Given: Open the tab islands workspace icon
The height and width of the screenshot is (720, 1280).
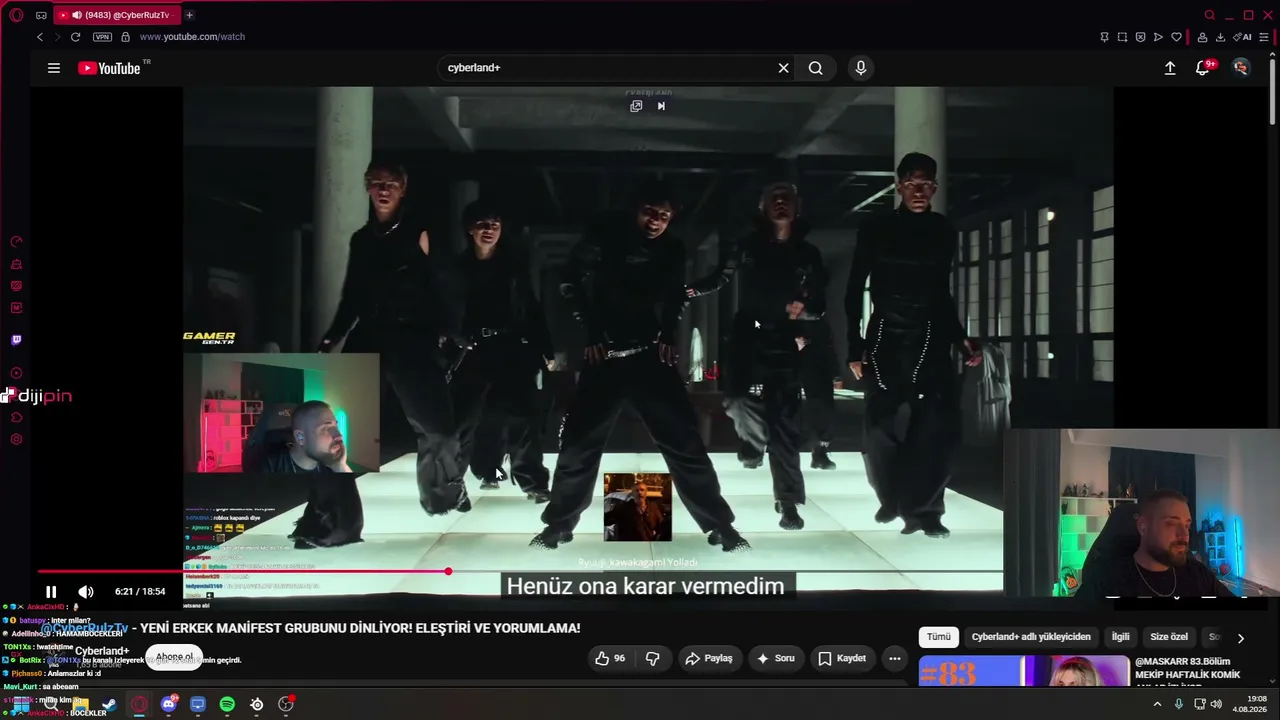Looking at the screenshot, I should [41, 15].
